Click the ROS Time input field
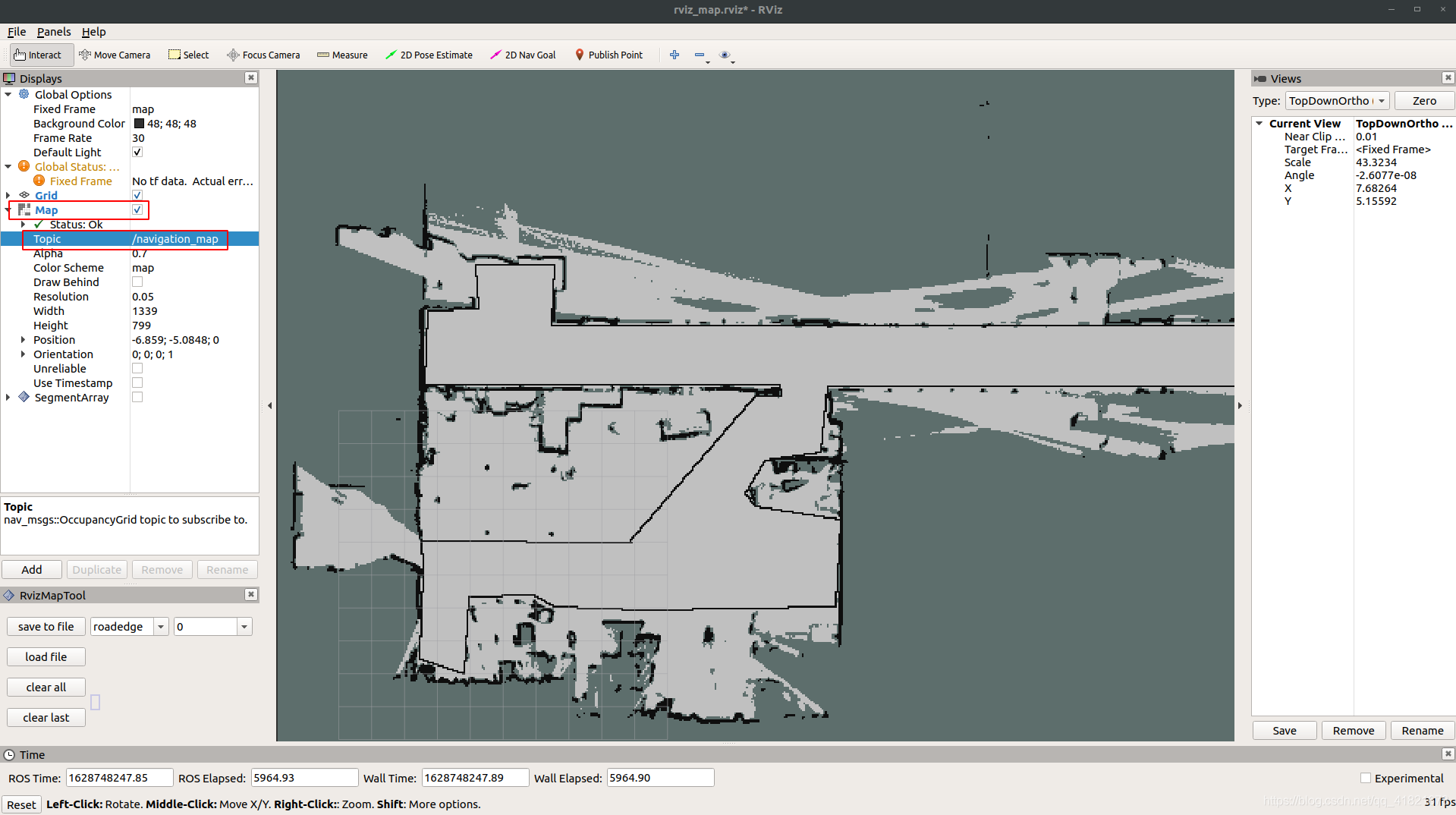The height and width of the screenshot is (815, 1456). coord(118,777)
